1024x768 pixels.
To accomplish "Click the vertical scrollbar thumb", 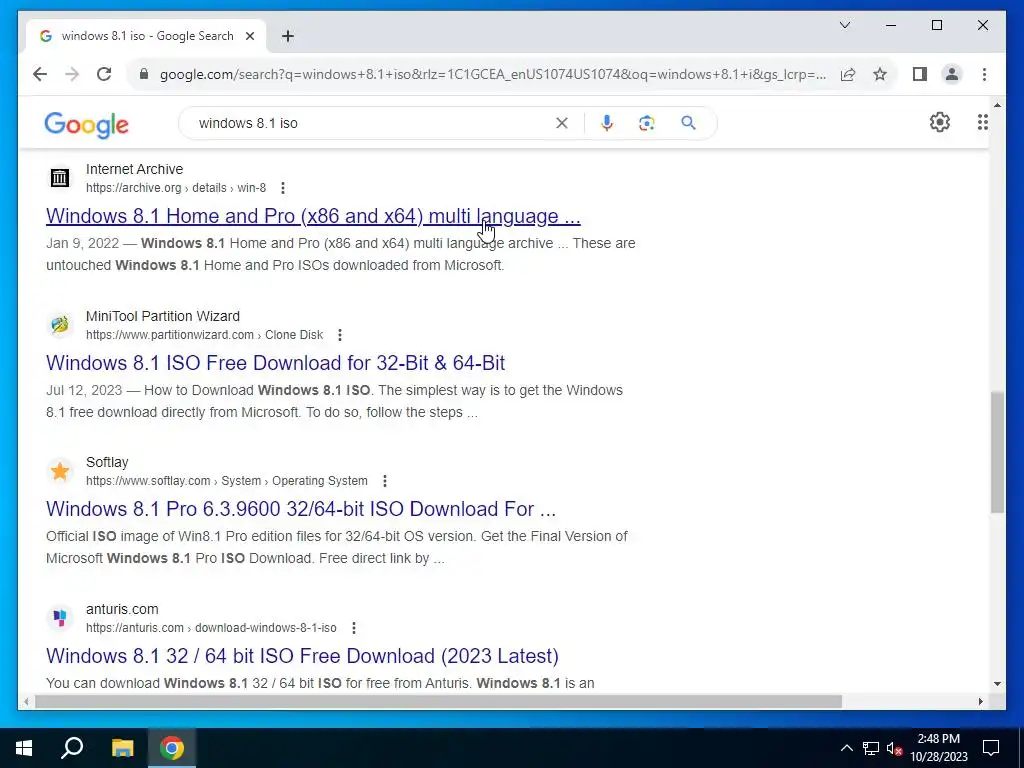I will click(x=997, y=452).
